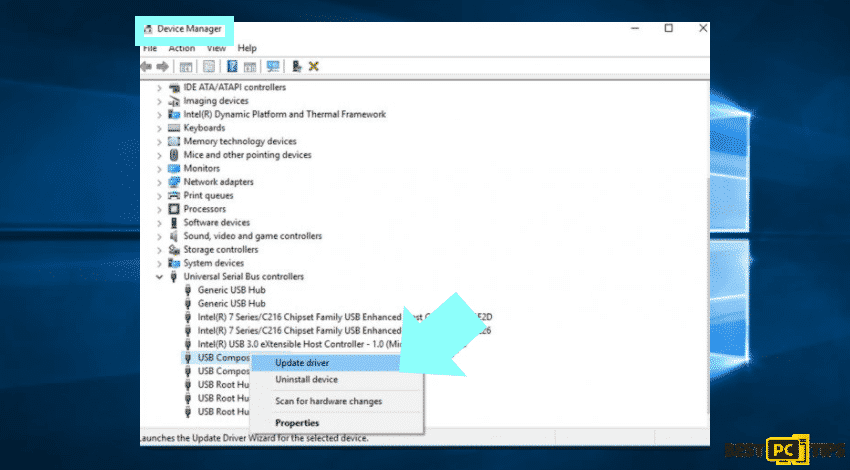This screenshot has height=470, width=850.
Task: Select the Sound, video and game controllers icon
Action: (174, 236)
